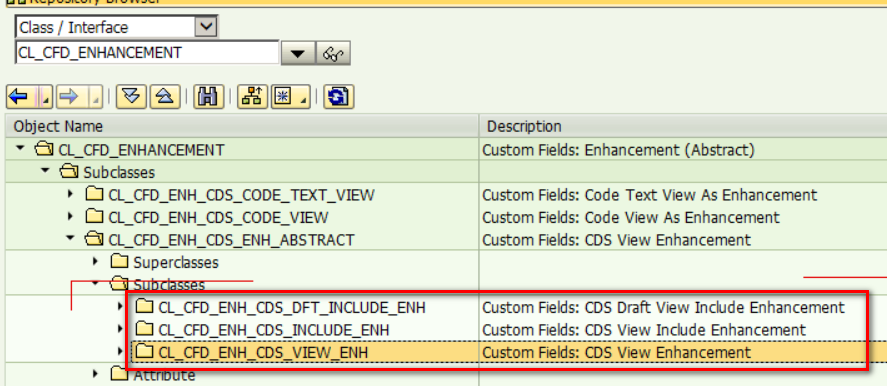Select the Attribute tree item
Viewport: 887px width, 386px height.
point(164,375)
